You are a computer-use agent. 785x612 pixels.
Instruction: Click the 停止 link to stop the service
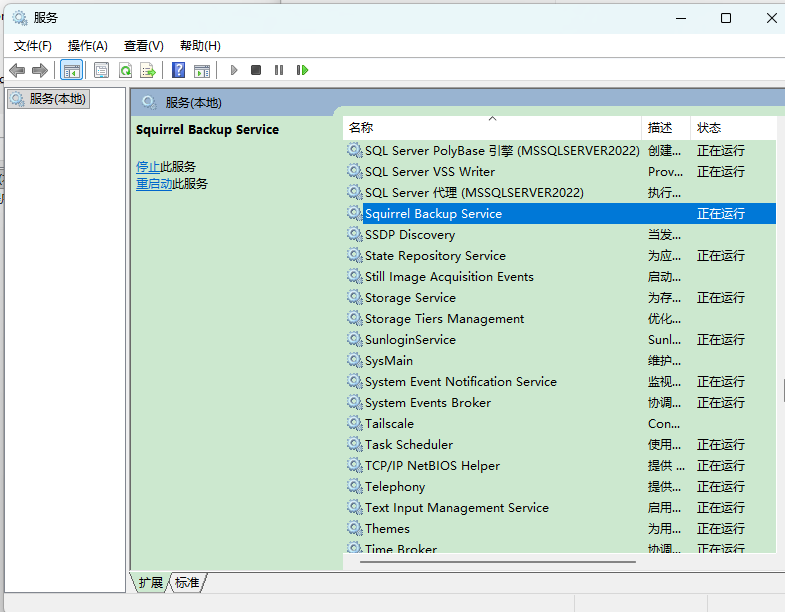coord(148,167)
